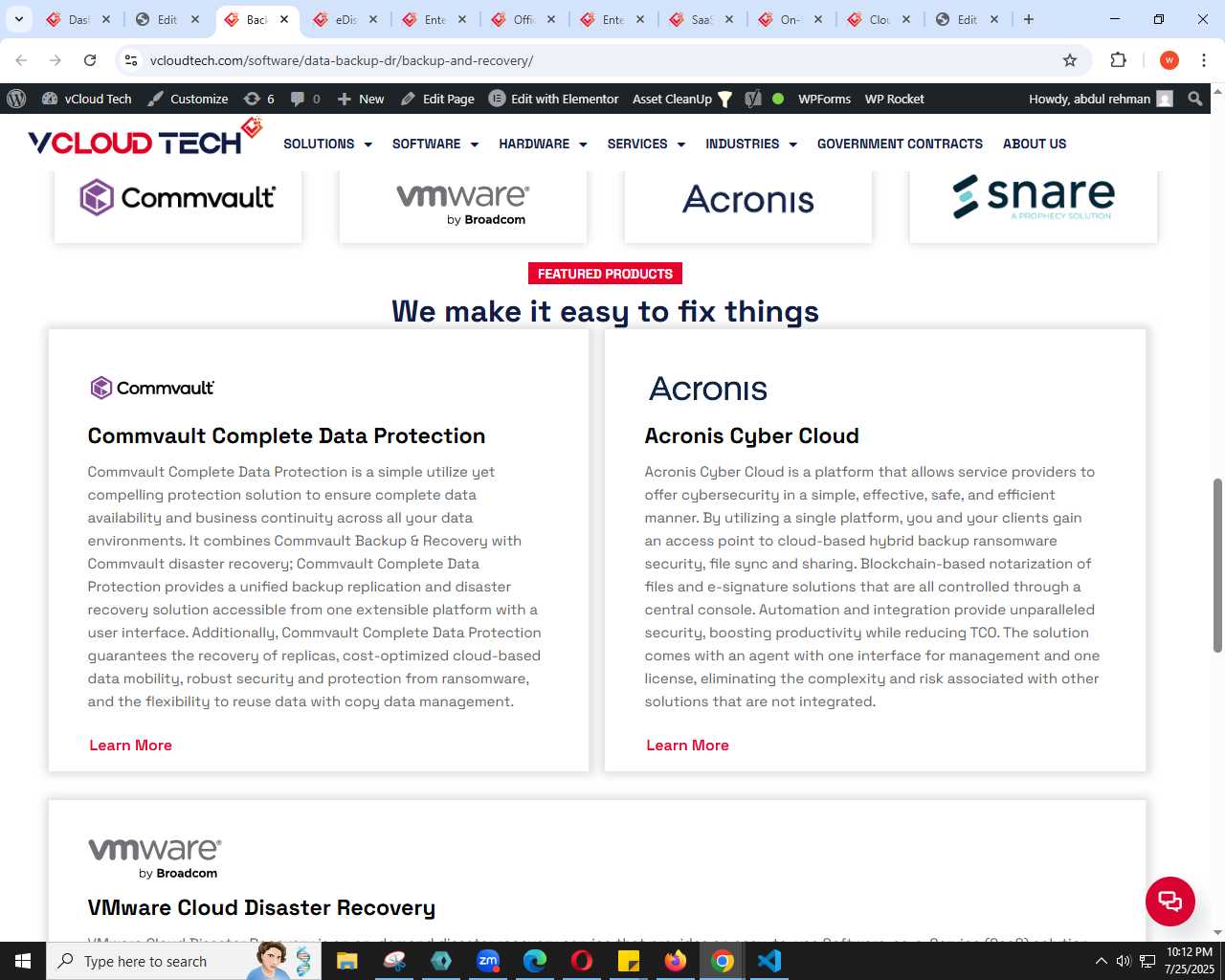1225x980 pixels.
Task: Open GOVERNMENT CONTRACTS page
Action: tap(900, 144)
